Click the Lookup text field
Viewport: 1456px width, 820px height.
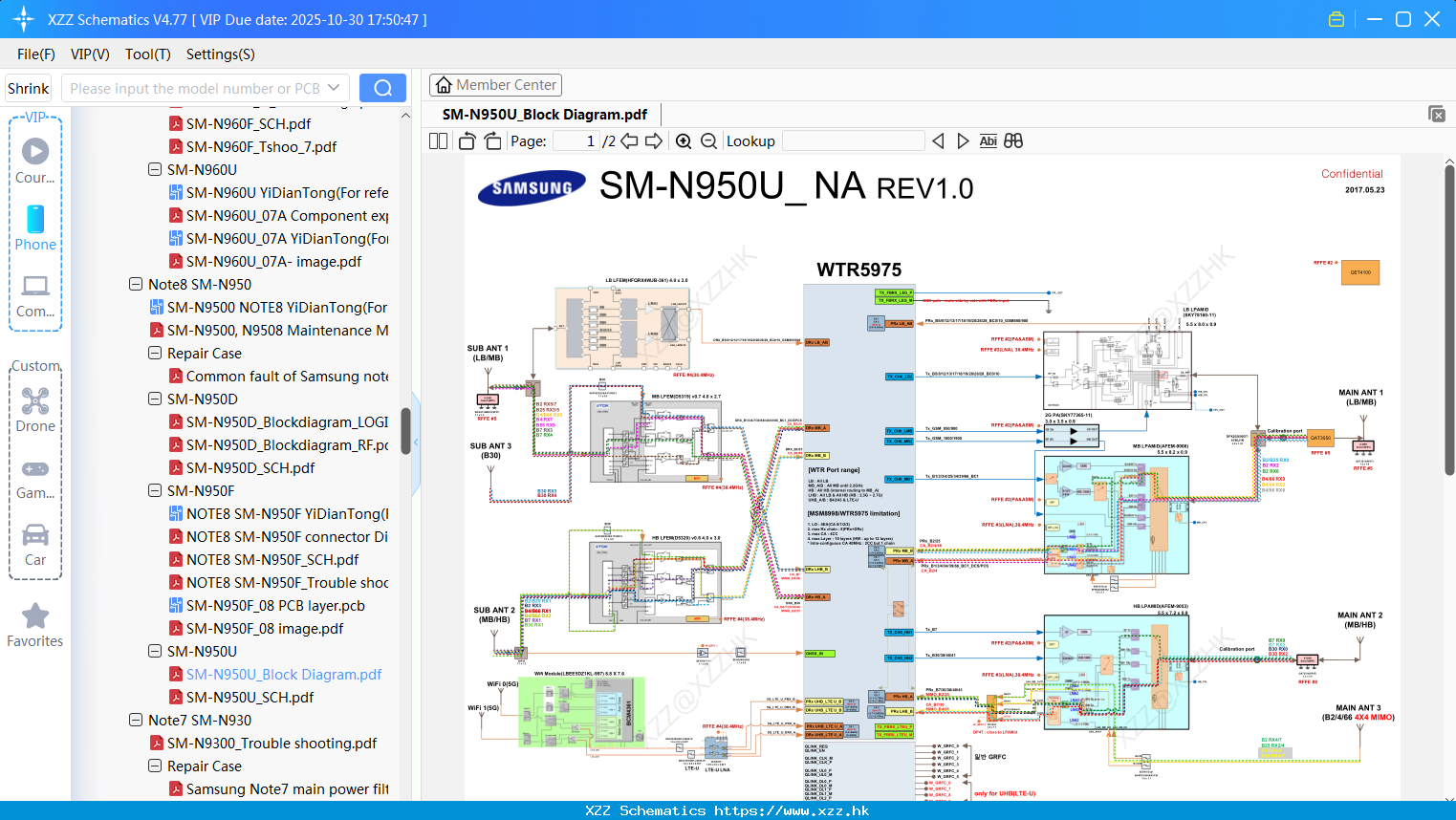853,141
